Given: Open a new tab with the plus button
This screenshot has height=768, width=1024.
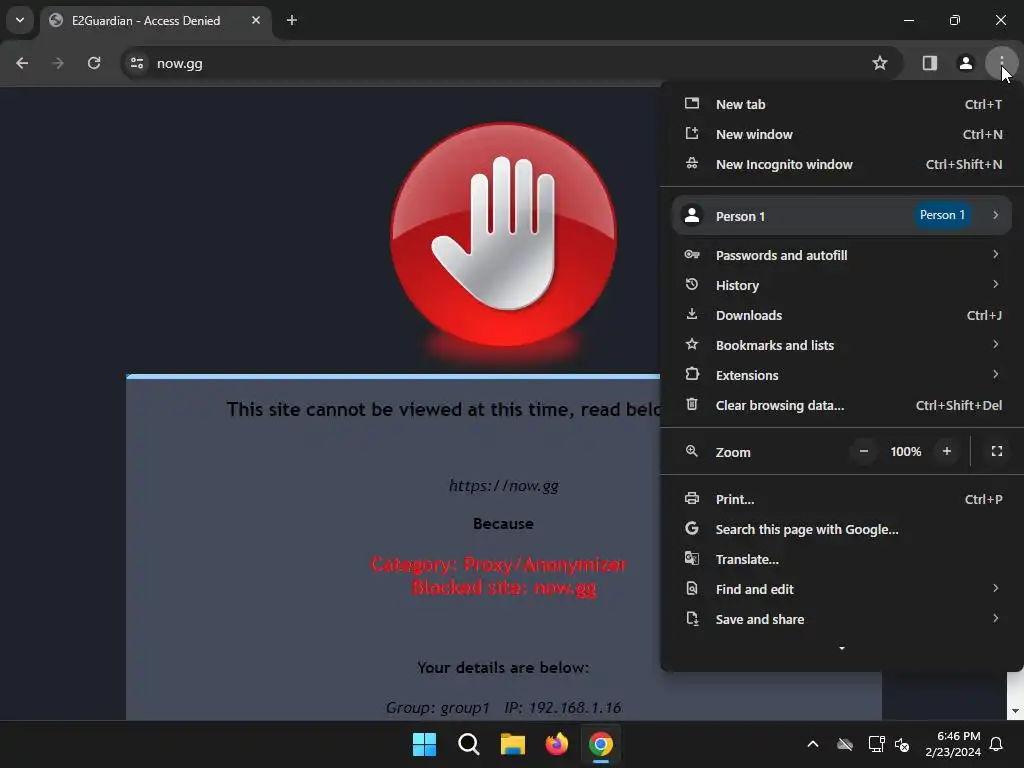Looking at the screenshot, I should [292, 20].
